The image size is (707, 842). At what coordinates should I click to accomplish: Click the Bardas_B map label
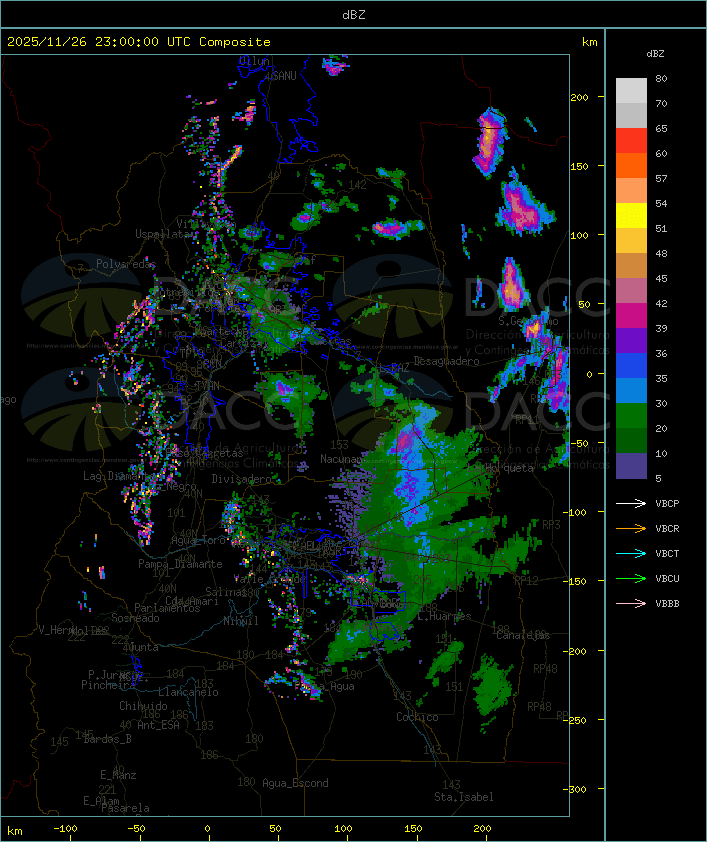coord(107,739)
